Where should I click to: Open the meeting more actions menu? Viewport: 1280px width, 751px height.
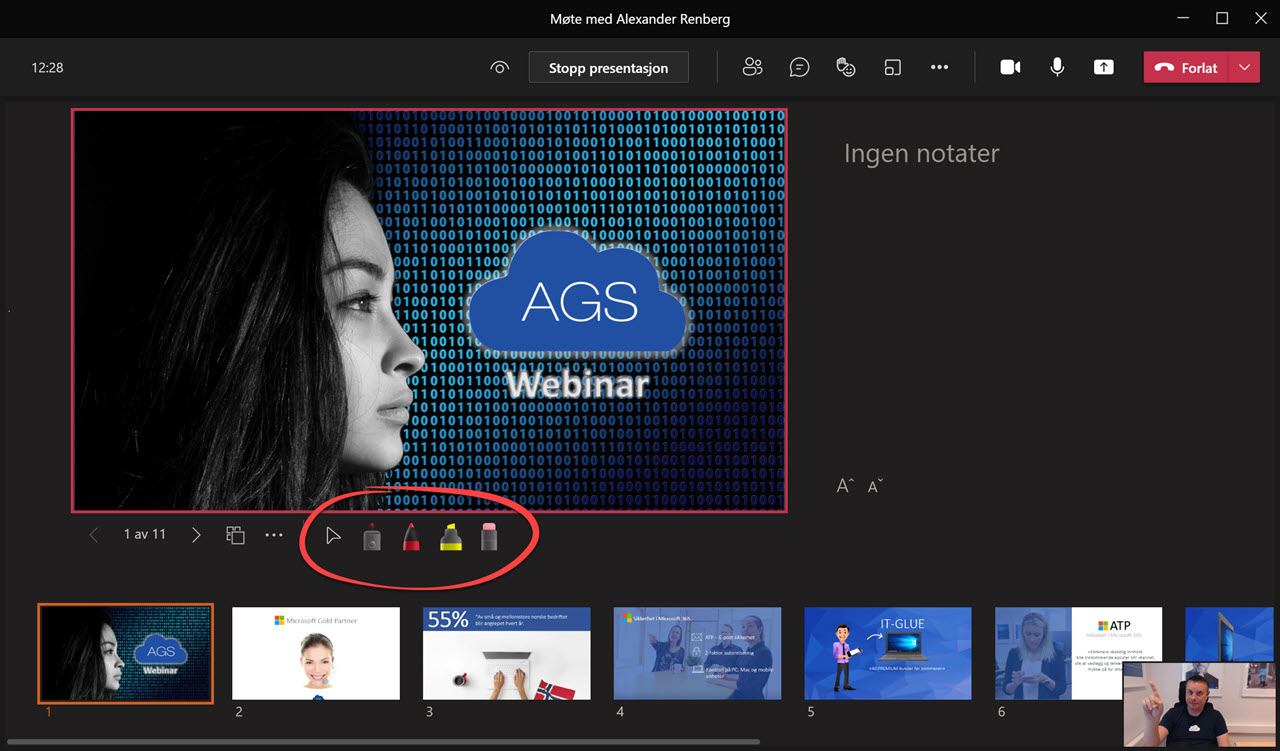(939, 67)
